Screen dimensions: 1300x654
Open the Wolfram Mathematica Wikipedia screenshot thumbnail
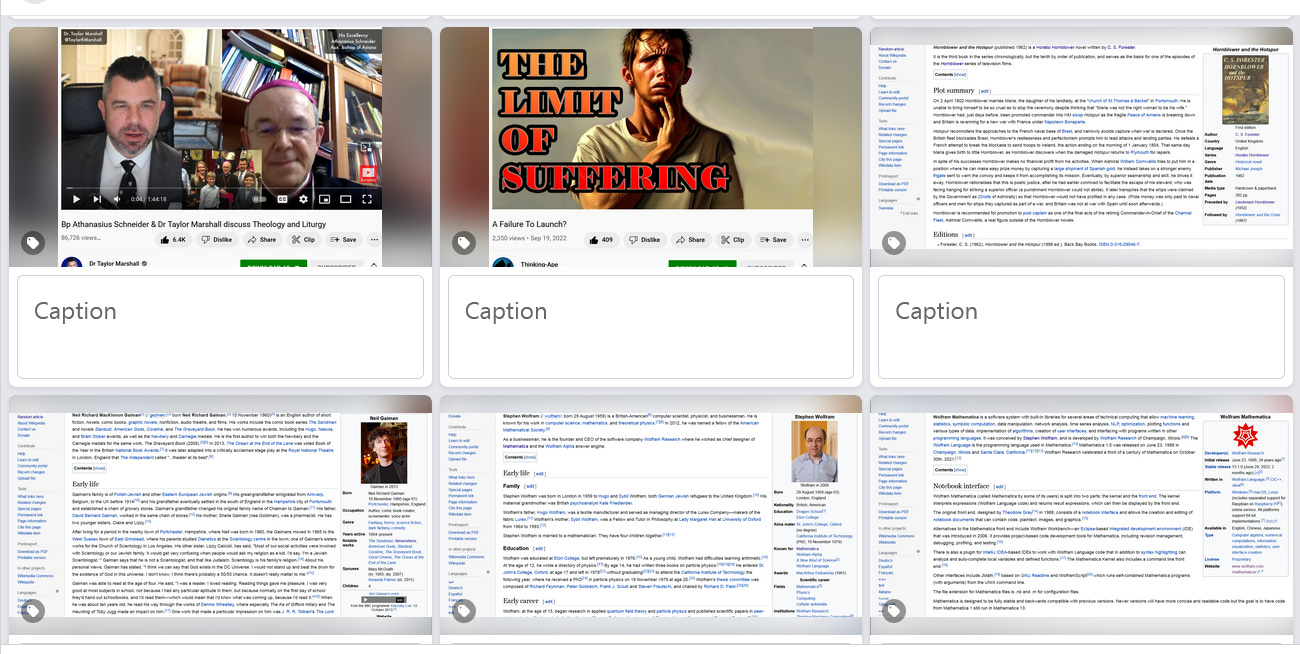pyautogui.click(x=1081, y=515)
